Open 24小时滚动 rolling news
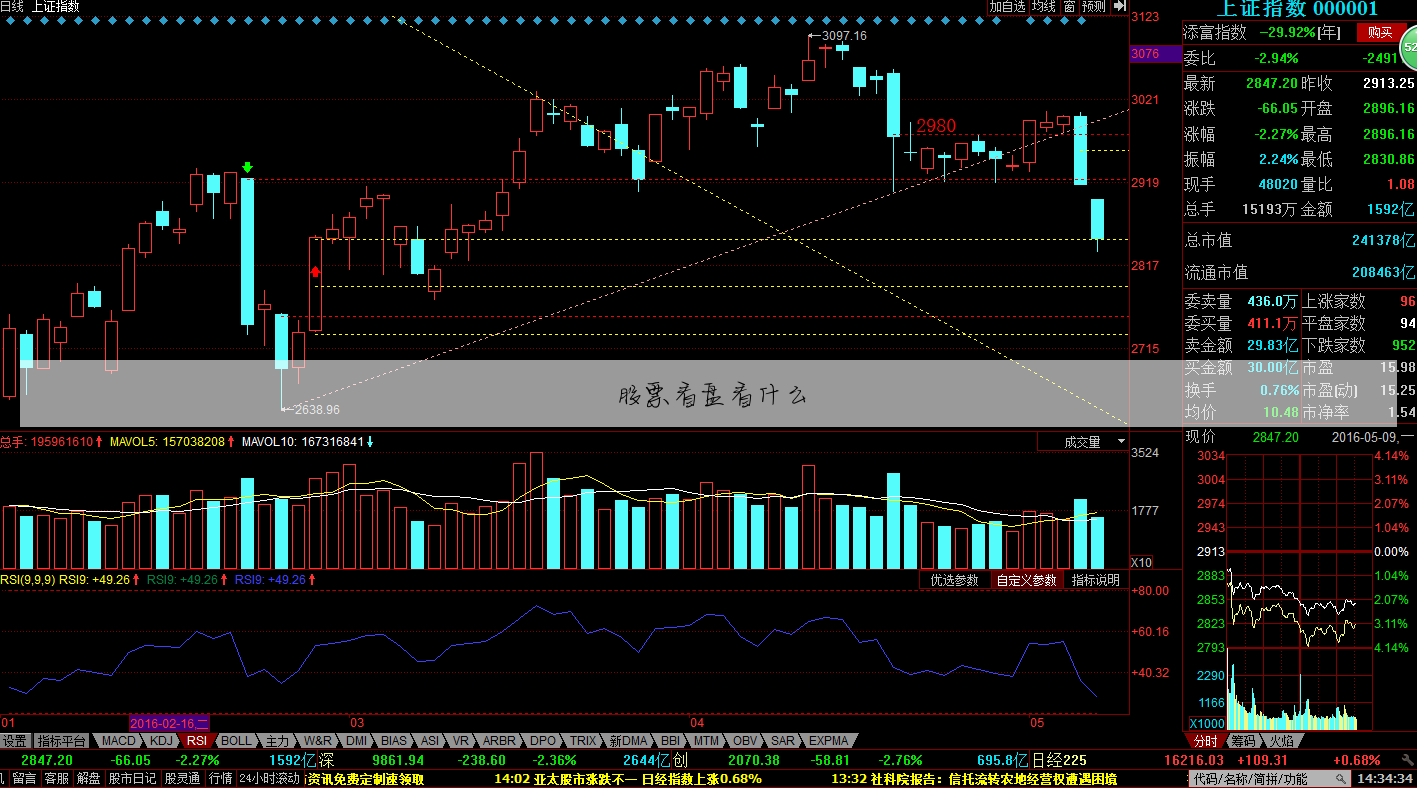This screenshot has width=1417, height=788. 270,778
